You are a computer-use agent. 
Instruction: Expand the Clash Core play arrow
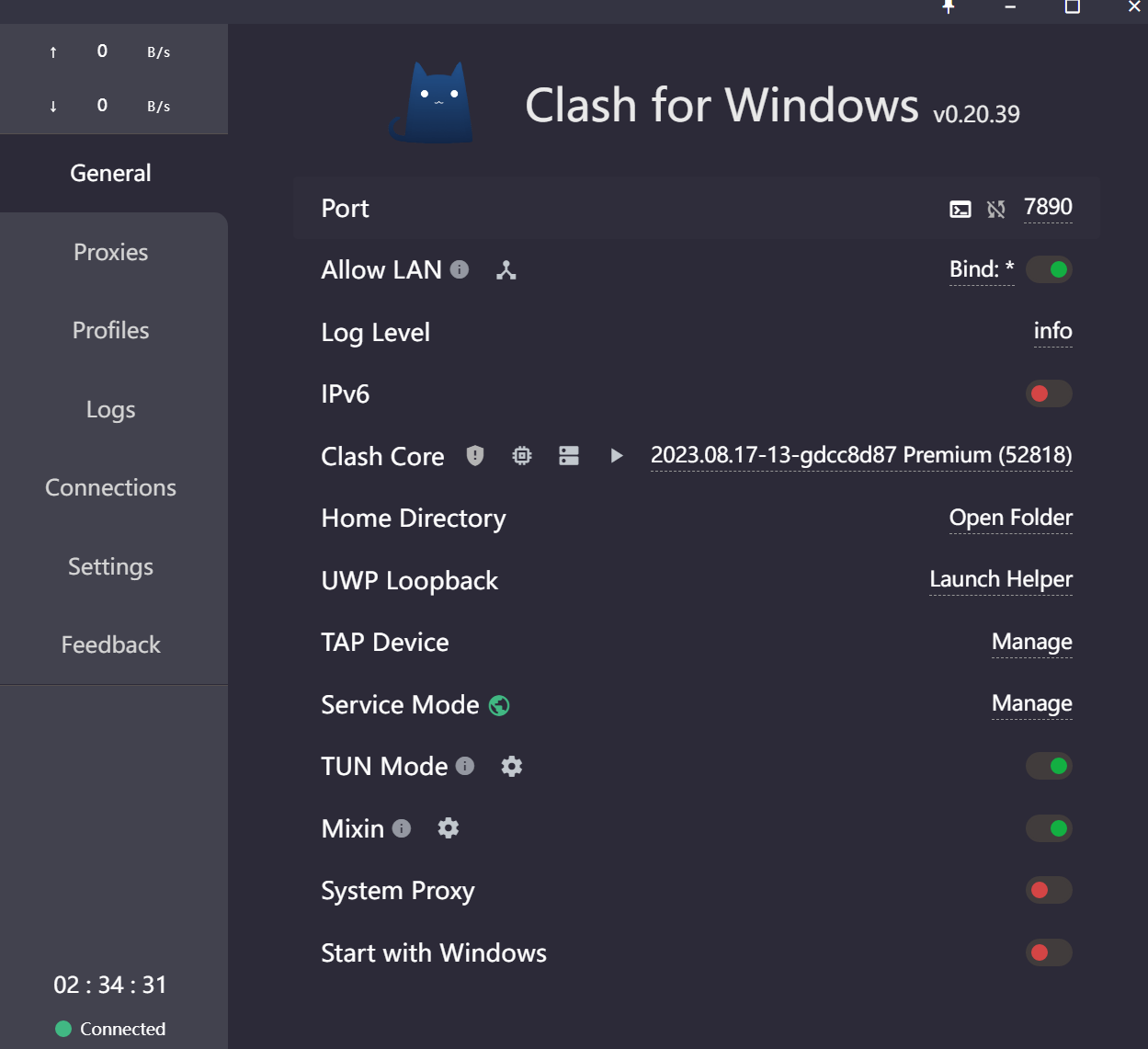pyautogui.click(x=617, y=455)
